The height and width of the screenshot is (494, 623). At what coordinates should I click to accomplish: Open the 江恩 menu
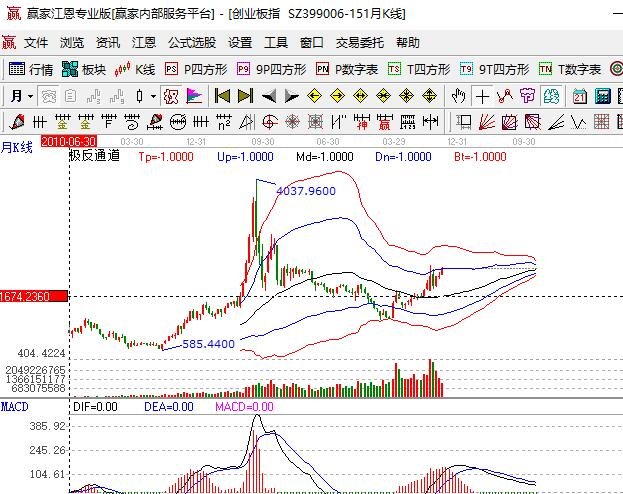point(143,43)
